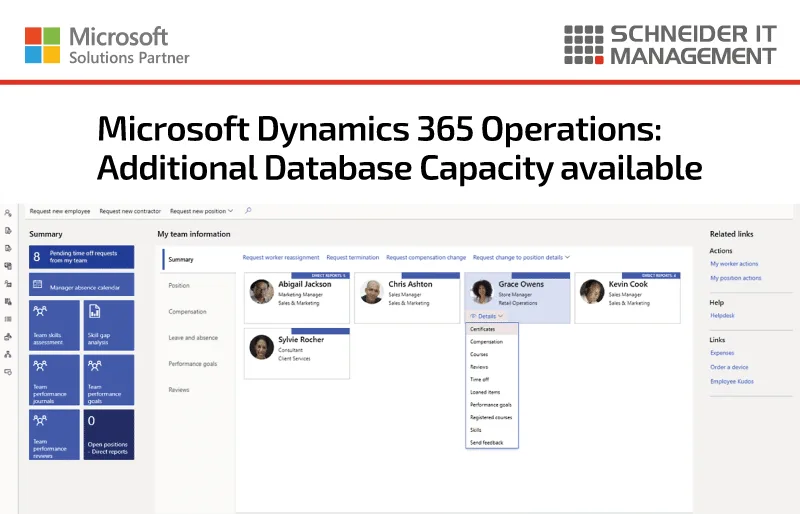Switch to the Compensation tab
The width and height of the screenshot is (800, 514).
187,311
